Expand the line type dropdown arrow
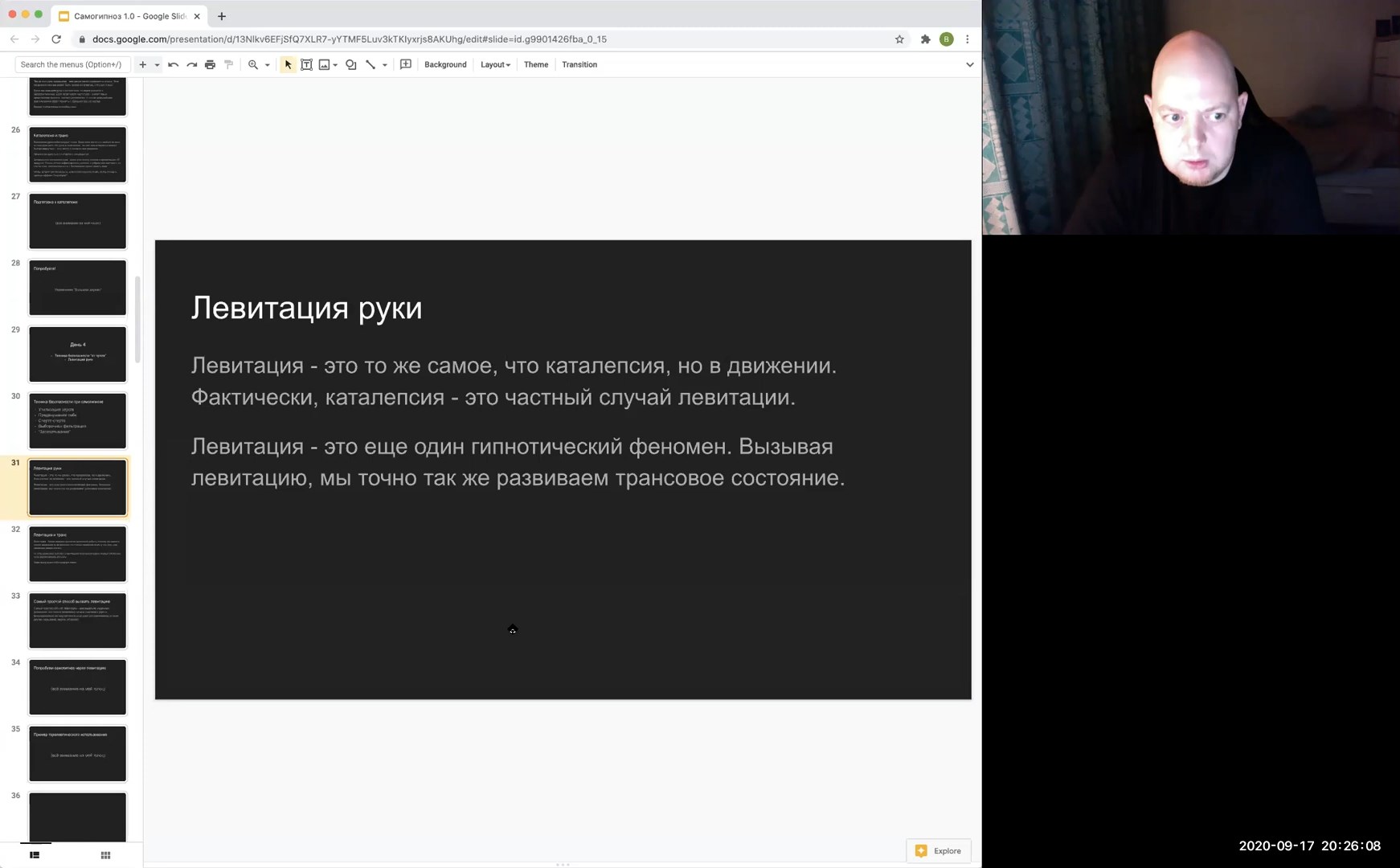This screenshot has height=868, width=1400. click(384, 65)
